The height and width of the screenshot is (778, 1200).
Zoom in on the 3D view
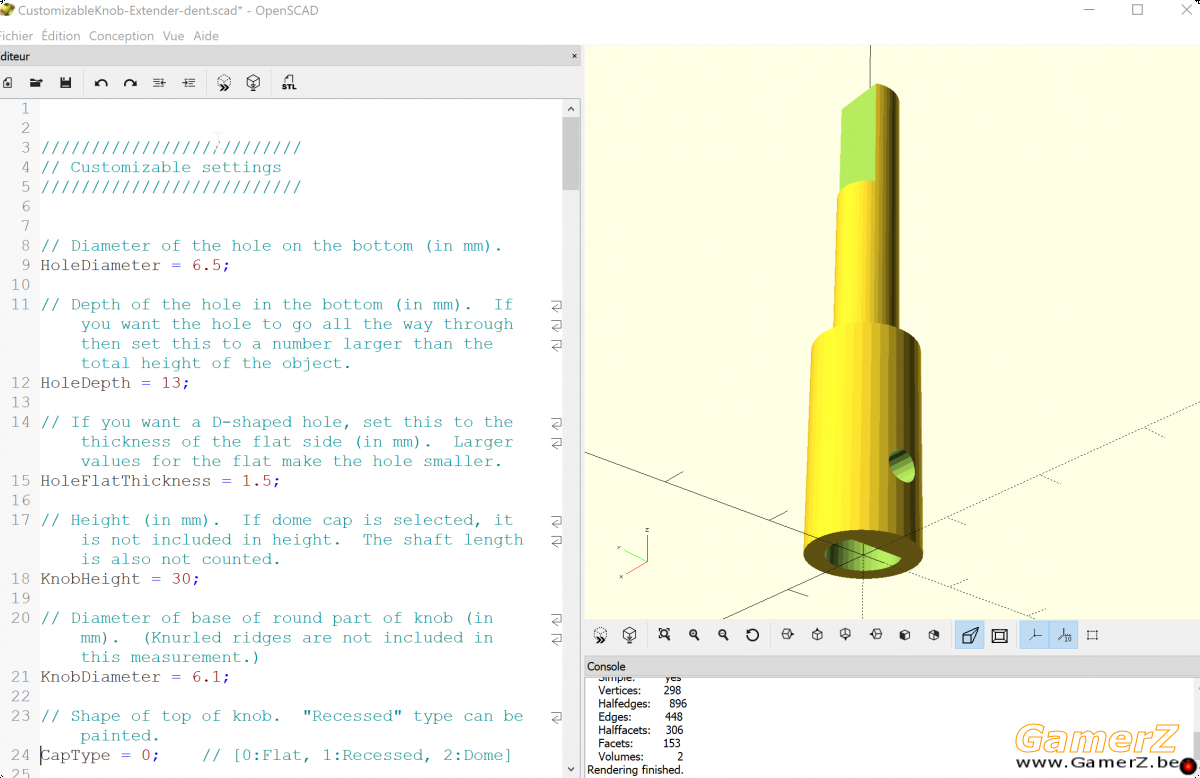coord(694,635)
